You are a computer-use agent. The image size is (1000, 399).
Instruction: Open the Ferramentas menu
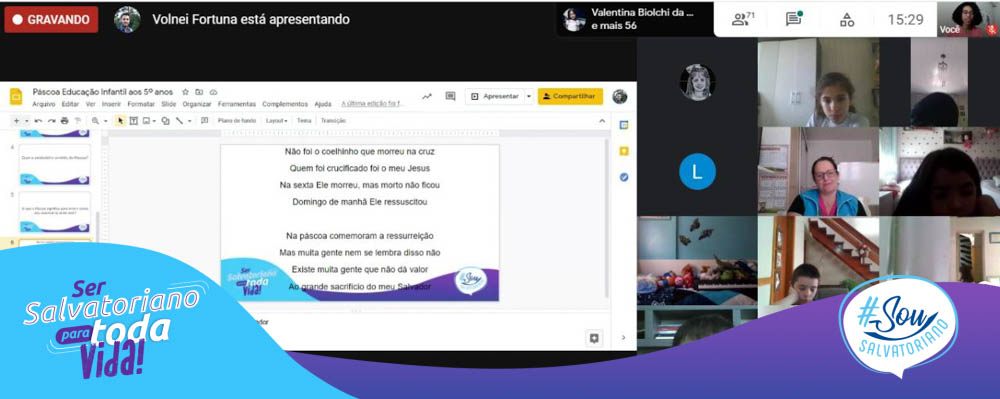237,104
